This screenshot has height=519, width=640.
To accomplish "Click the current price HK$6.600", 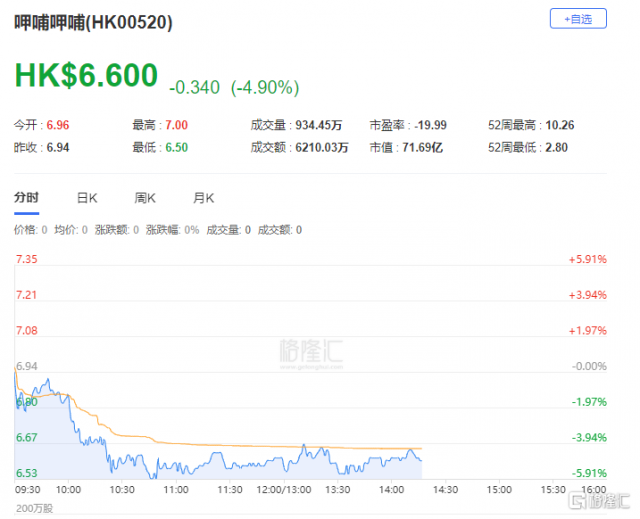I will click(x=86, y=75).
